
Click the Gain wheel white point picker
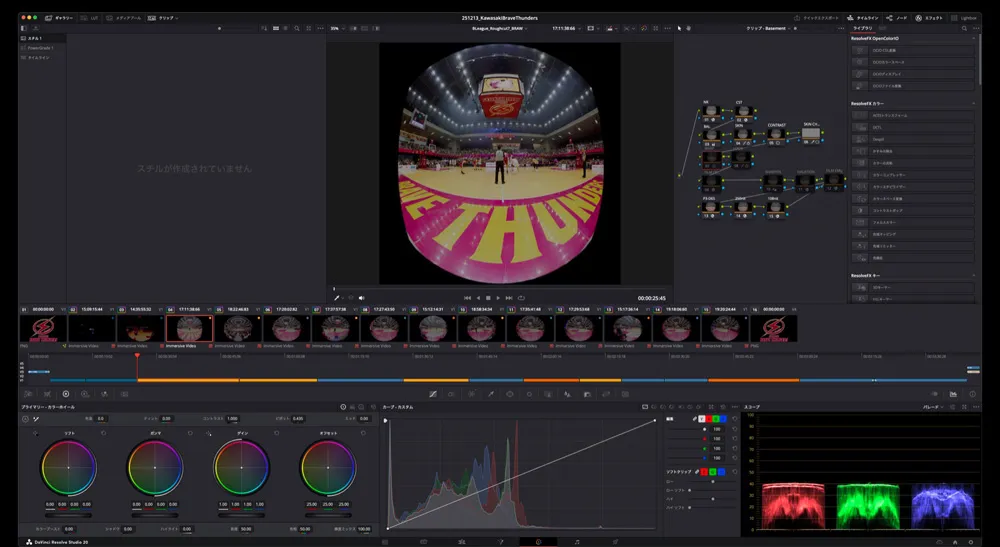[208, 434]
